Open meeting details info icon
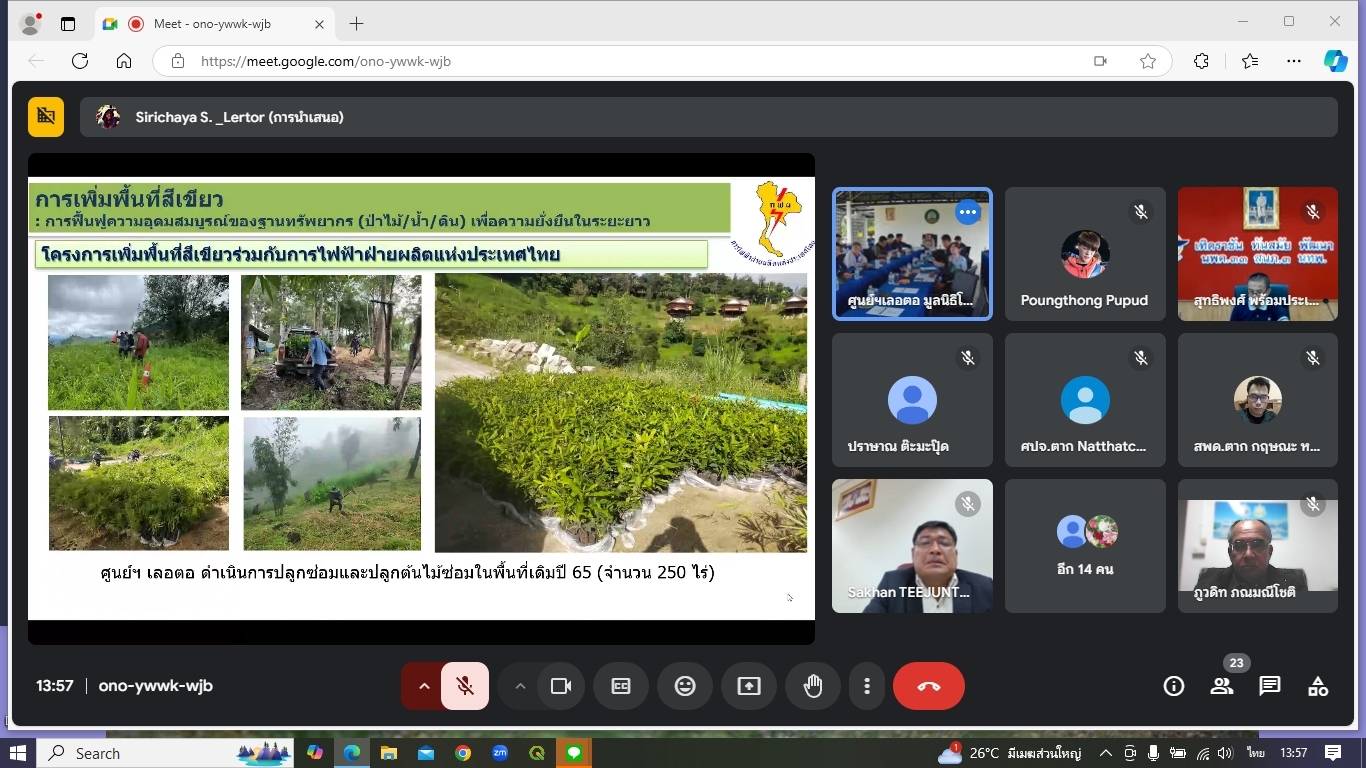 pyautogui.click(x=1174, y=686)
